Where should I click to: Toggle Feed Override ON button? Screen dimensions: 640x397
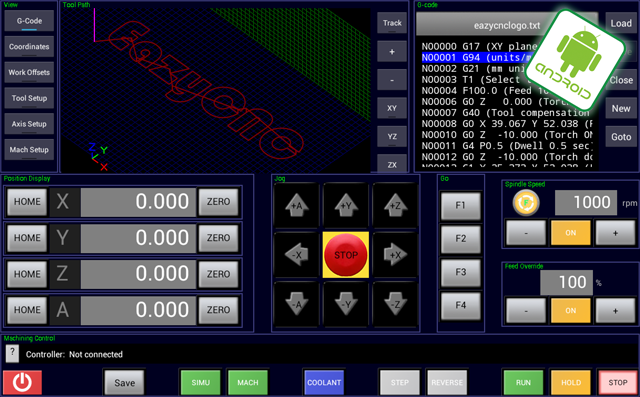570,311
